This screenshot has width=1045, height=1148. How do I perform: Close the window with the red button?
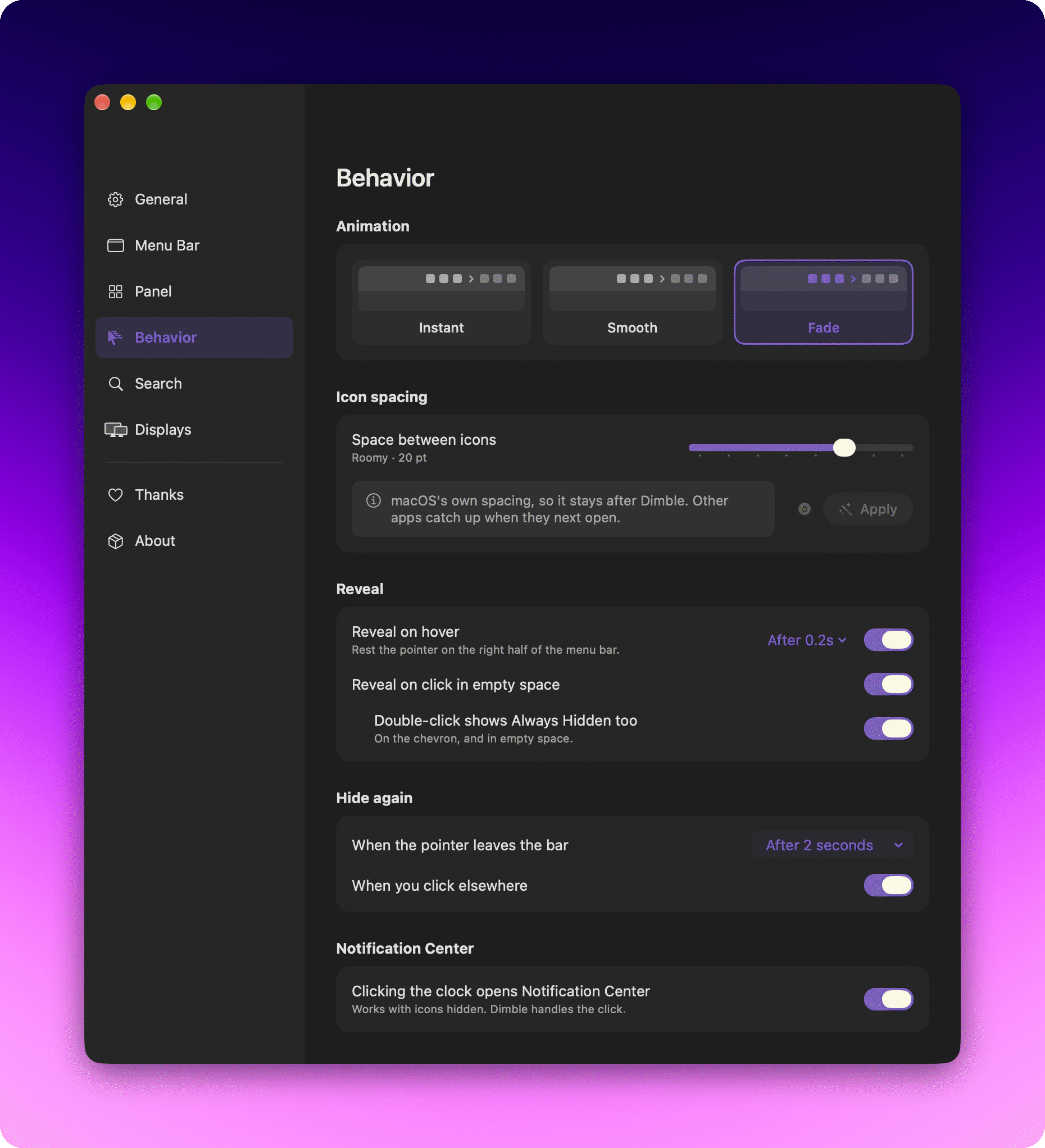click(x=102, y=102)
